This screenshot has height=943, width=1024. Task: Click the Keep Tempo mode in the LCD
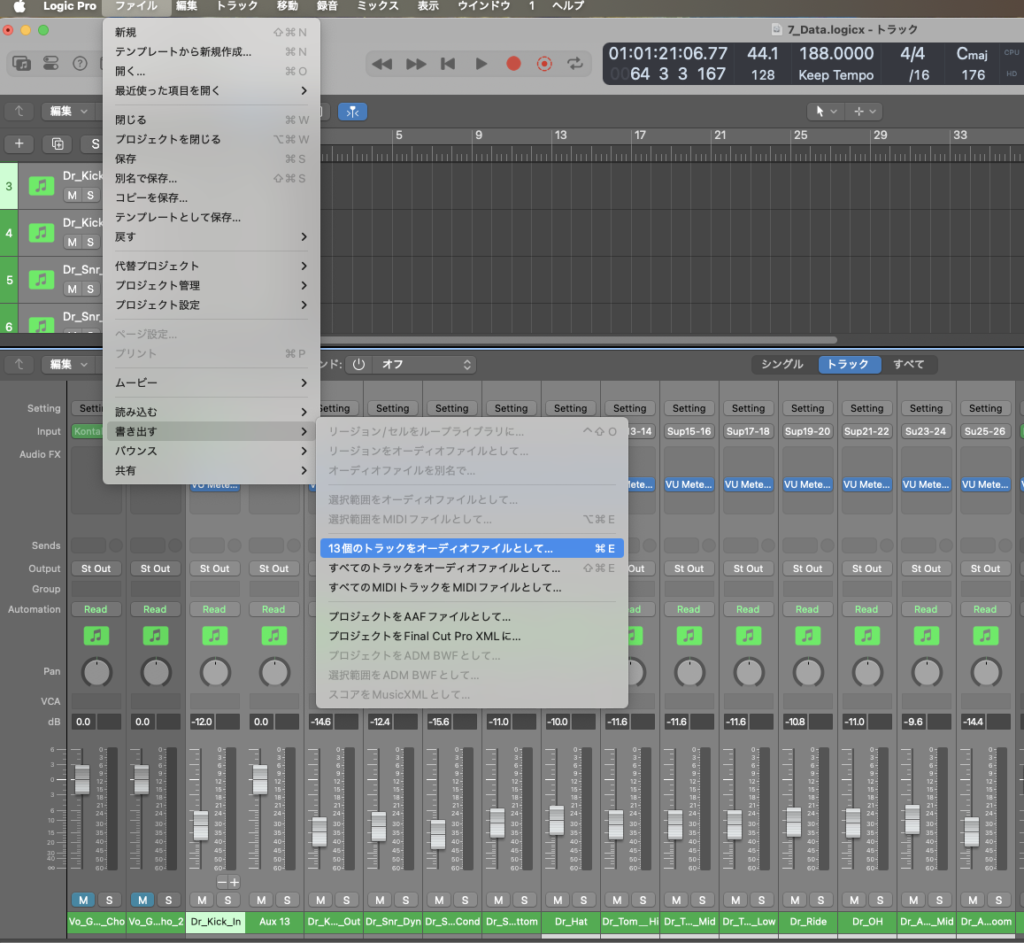coord(836,75)
